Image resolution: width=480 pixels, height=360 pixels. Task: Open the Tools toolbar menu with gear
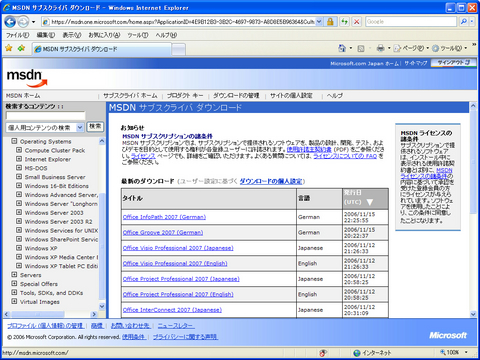[x=449, y=49]
